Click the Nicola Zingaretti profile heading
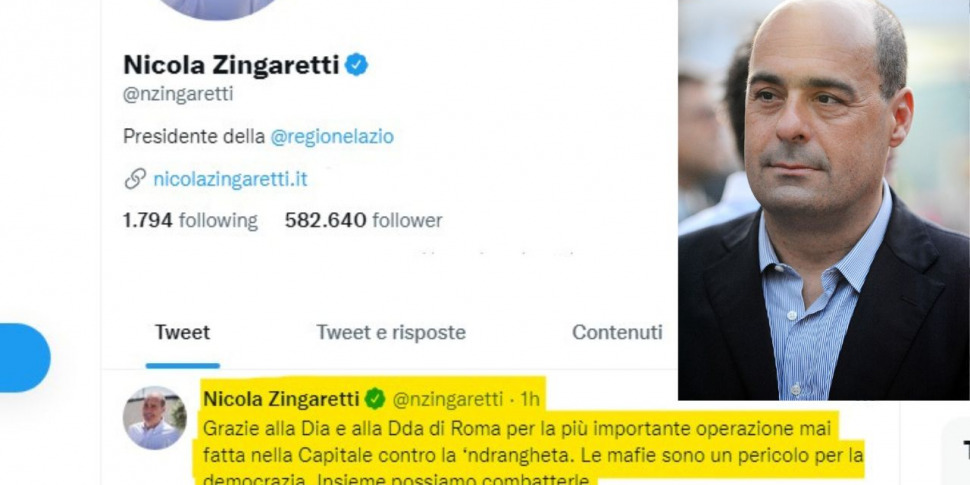Image resolution: width=970 pixels, height=485 pixels. click(231, 65)
